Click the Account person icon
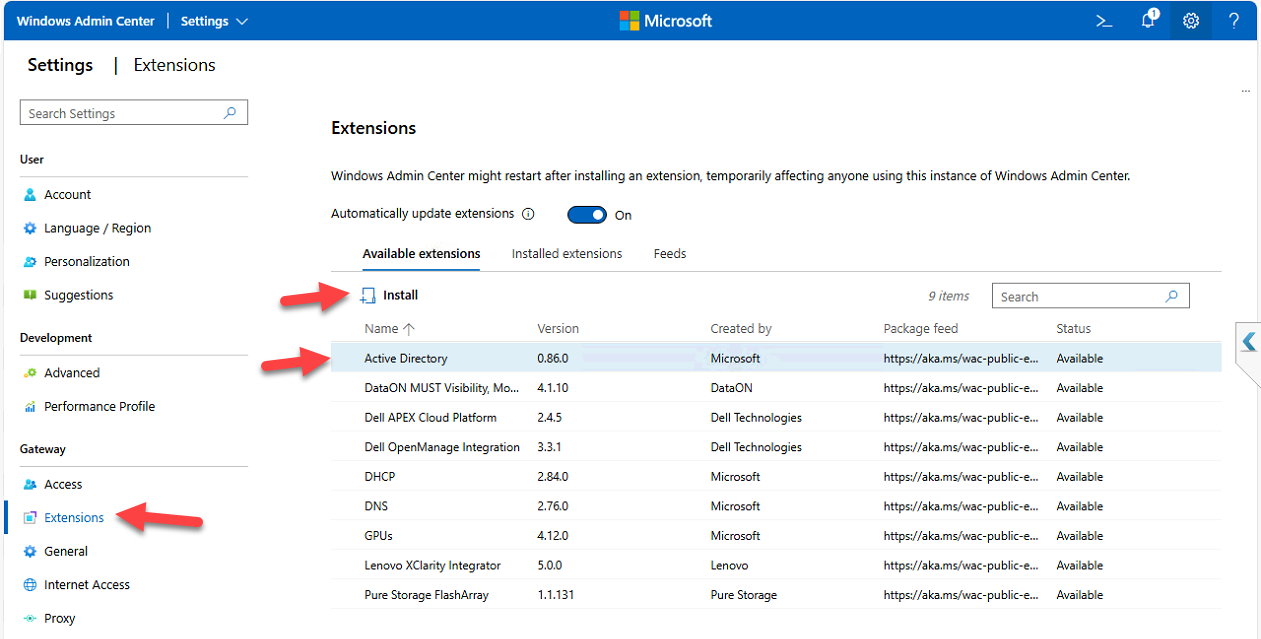Image resolution: width=1261 pixels, height=639 pixels. 30,195
